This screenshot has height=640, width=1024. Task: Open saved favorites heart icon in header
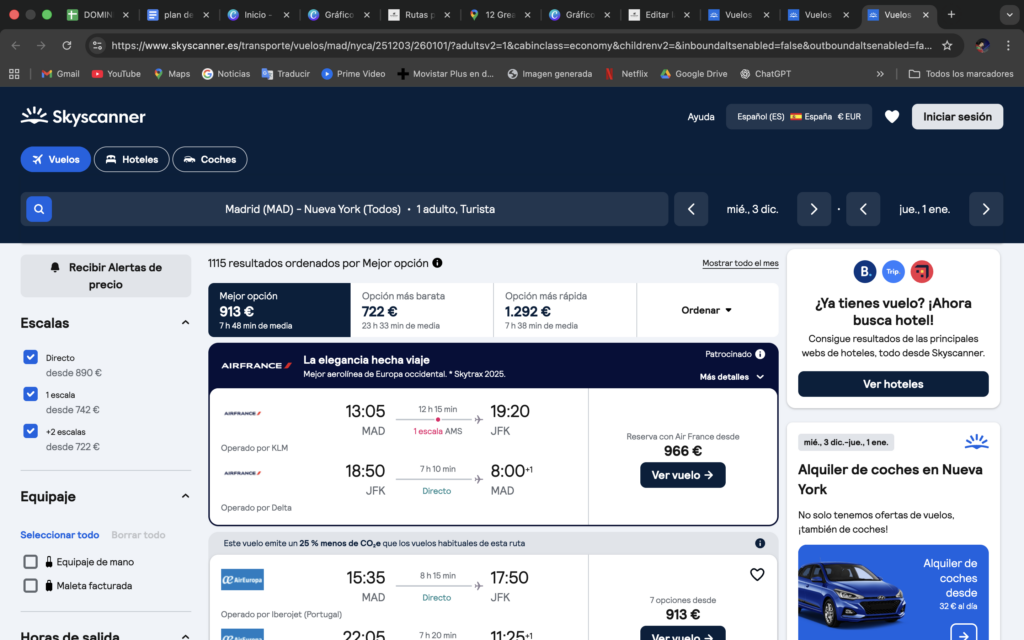(x=892, y=117)
